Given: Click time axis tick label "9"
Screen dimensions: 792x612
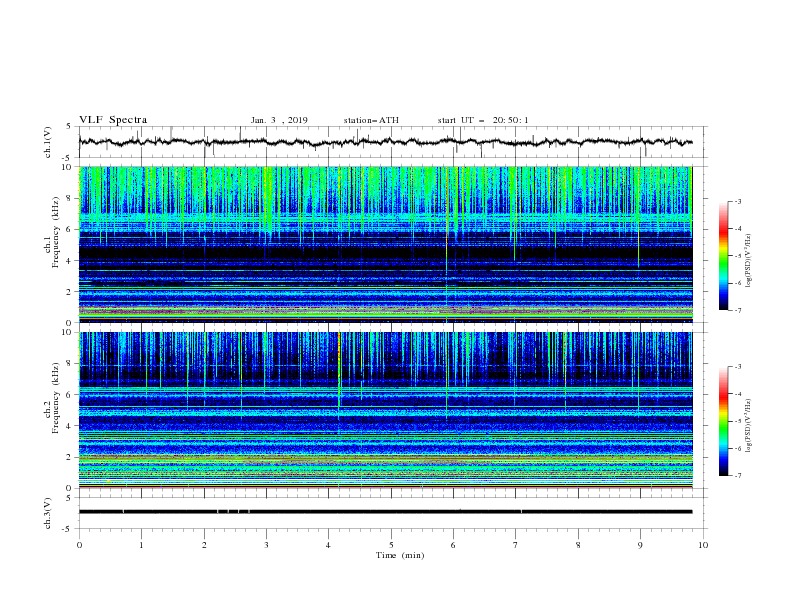Looking at the screenshot, I should coord(640,545).
